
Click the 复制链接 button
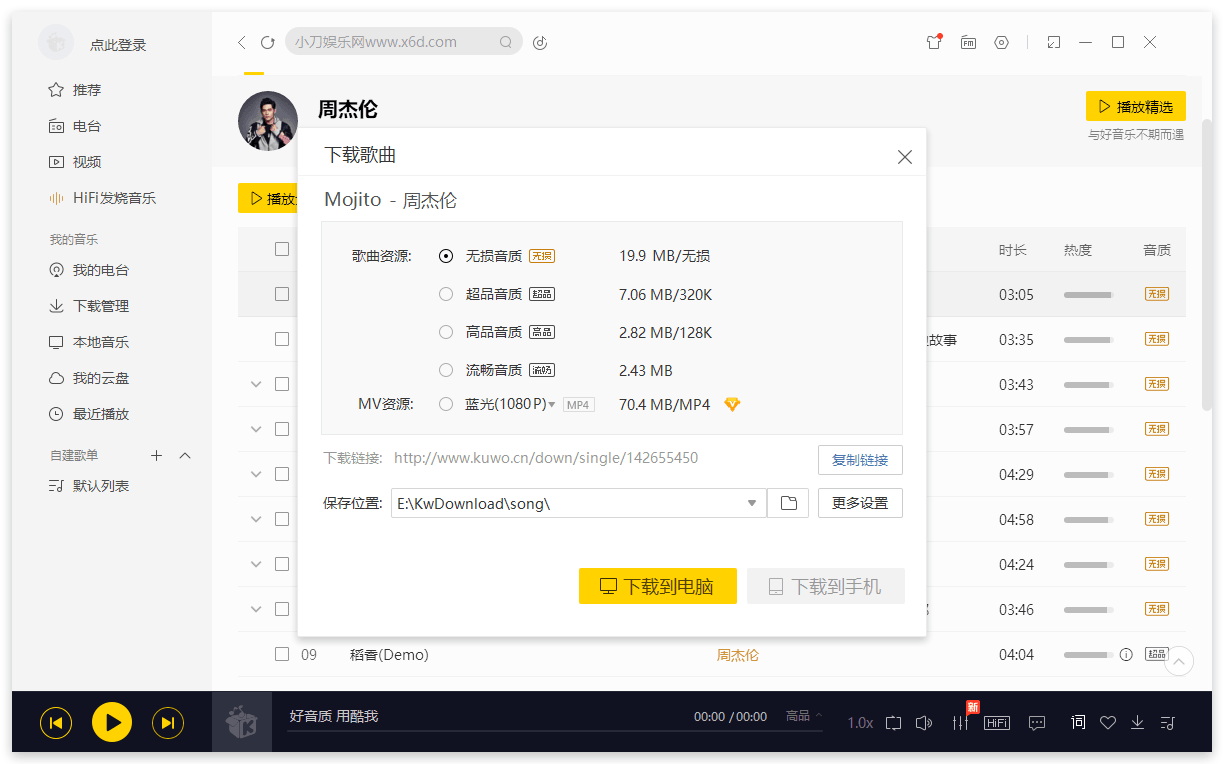(860, 460)
